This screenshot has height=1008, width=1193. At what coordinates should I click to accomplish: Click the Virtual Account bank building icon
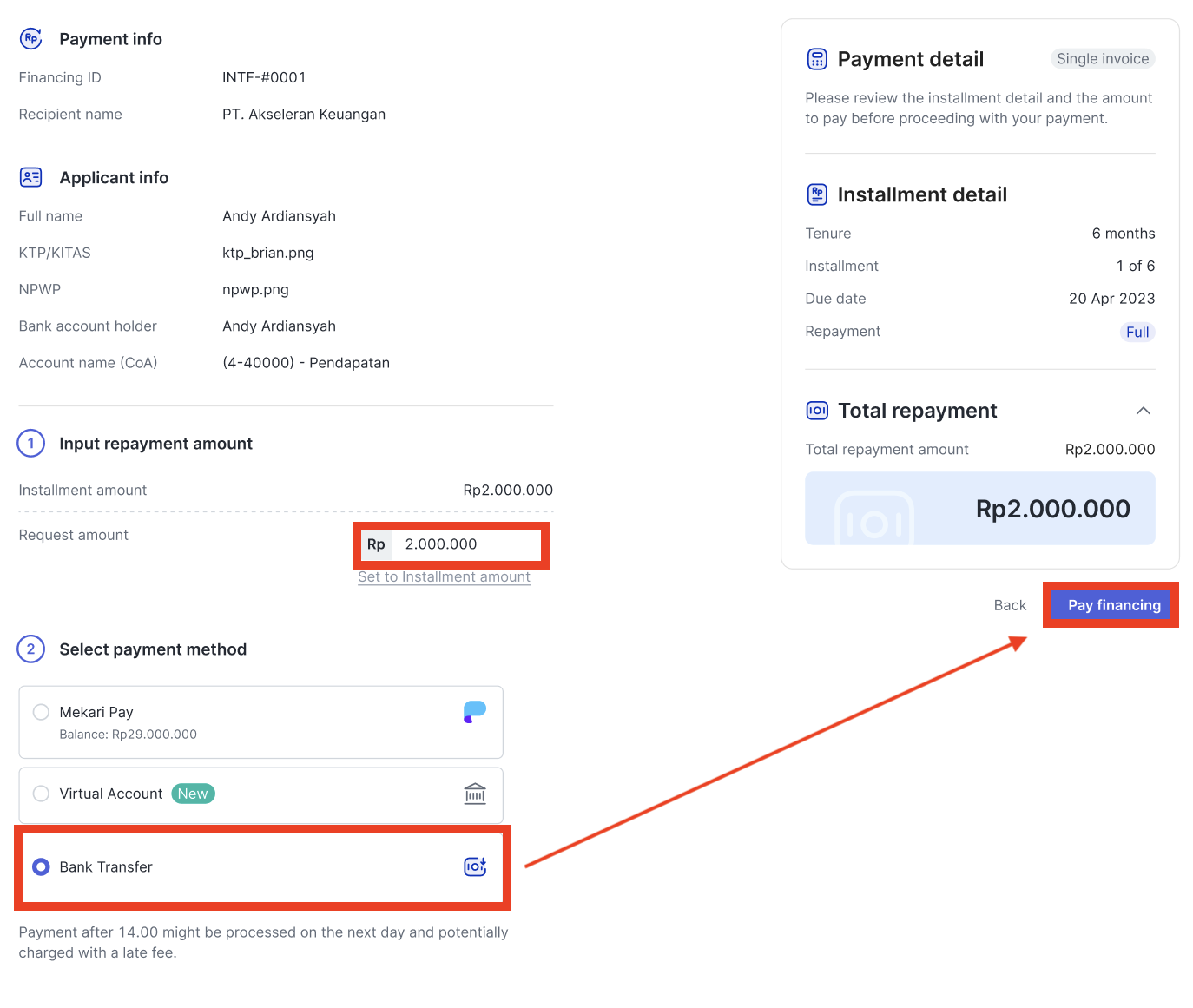click(475, 794)
